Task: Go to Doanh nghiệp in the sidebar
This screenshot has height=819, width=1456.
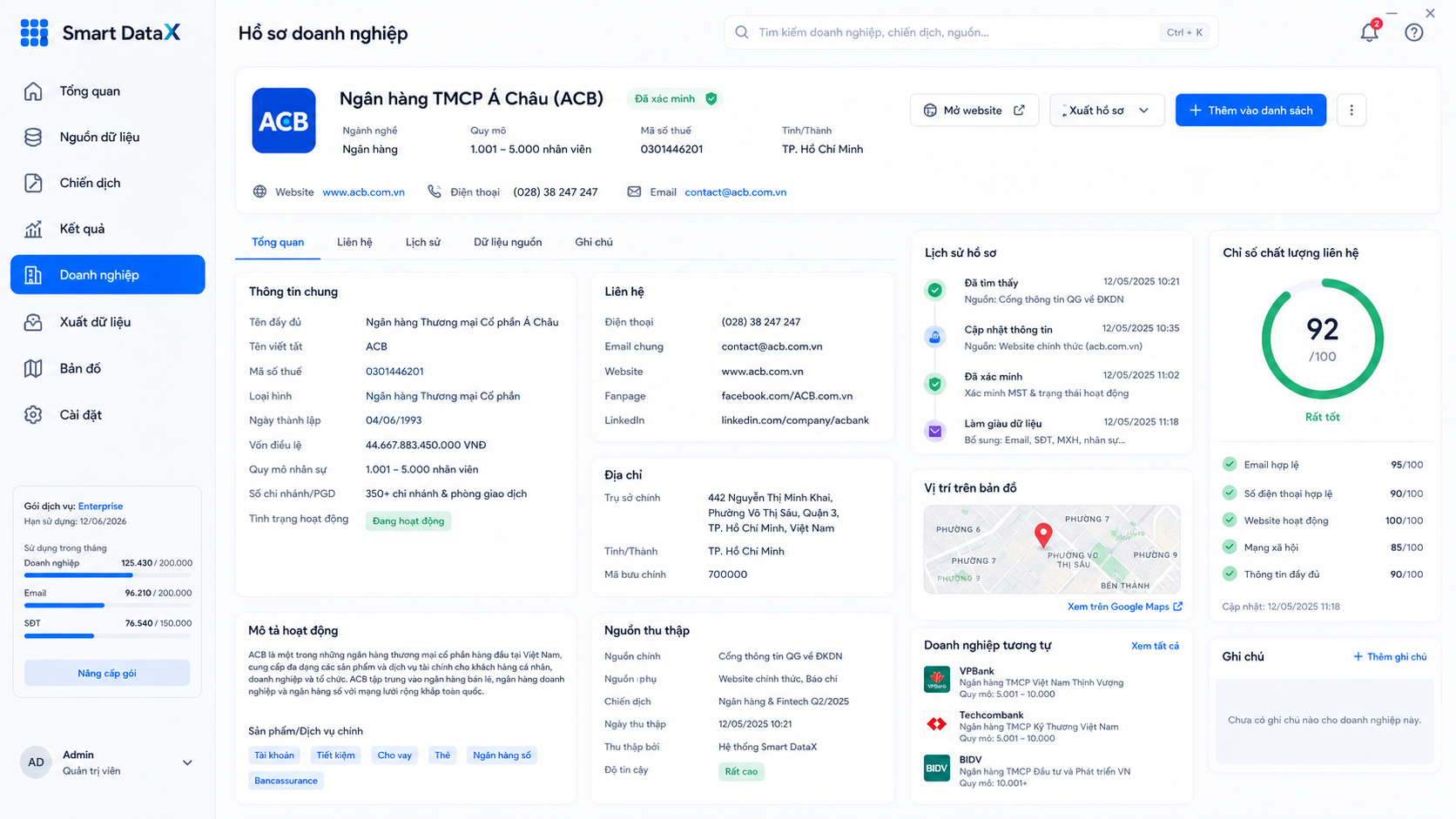Action: 108,275
